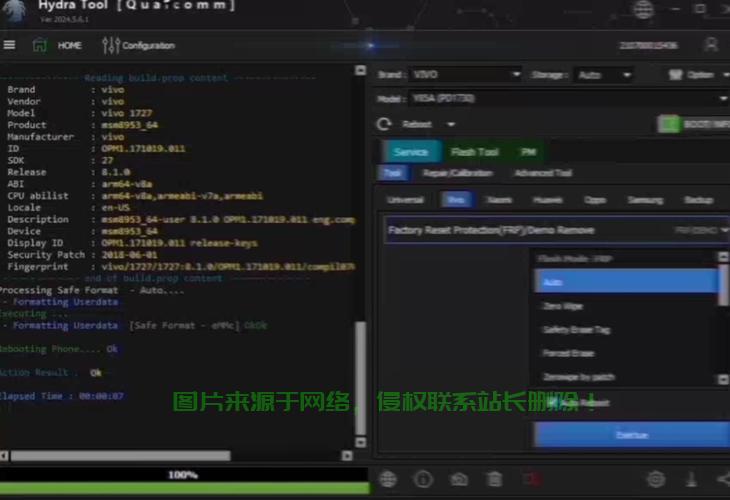This screenshot has width=730, height=500.
Task: Click the 'Elapsed Time' log line
Action: pyautogui.click(x=62, y=396)
